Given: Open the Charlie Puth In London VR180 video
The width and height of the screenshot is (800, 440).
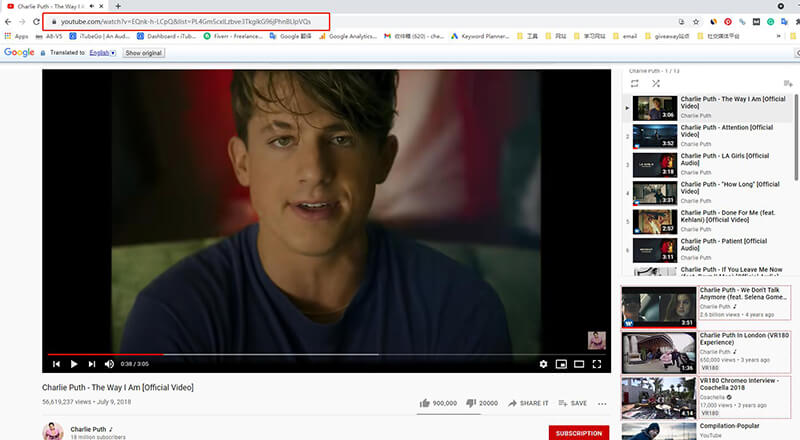Looking at the screenshot, I should 706,352.
